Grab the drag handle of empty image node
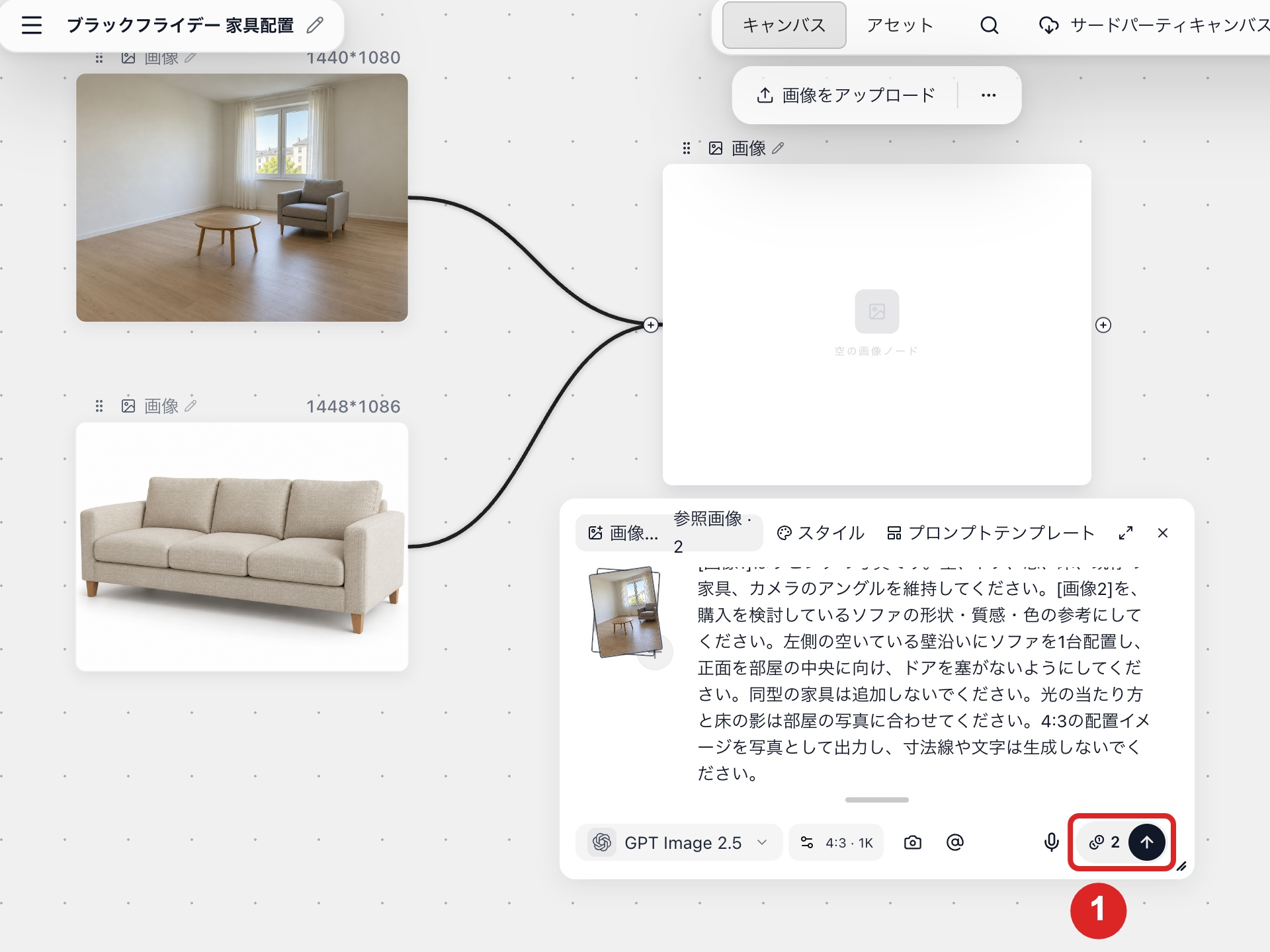 [x=687, y=148]
